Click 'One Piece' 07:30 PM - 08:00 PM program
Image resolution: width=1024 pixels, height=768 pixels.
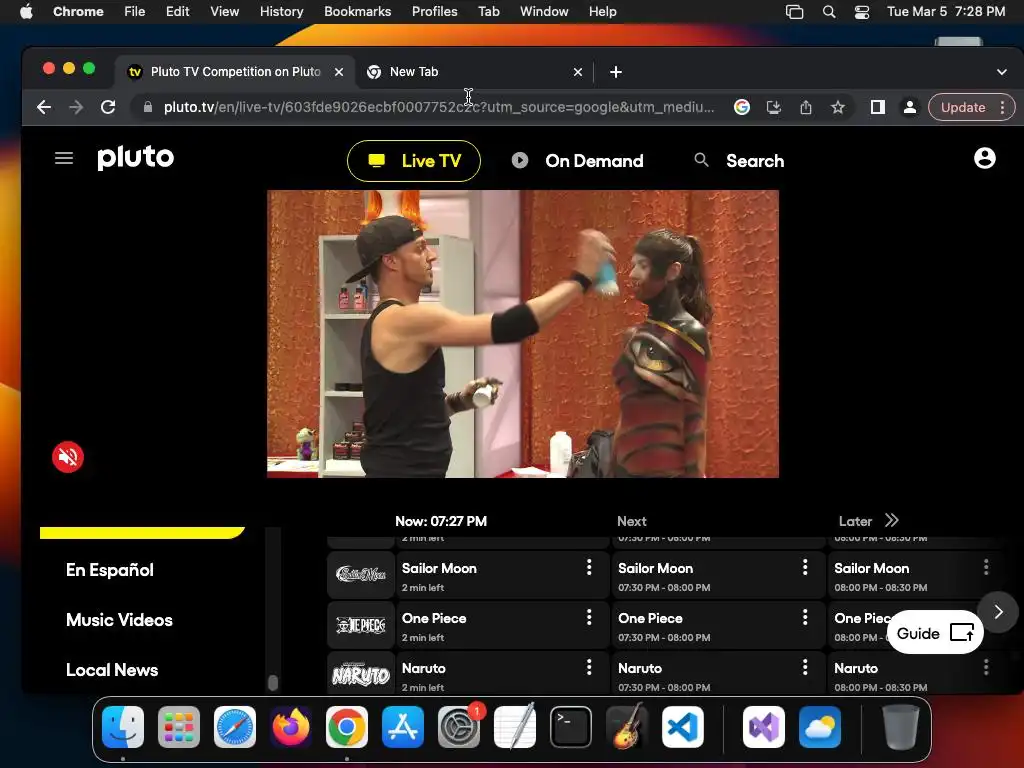(x=718, y=625)
